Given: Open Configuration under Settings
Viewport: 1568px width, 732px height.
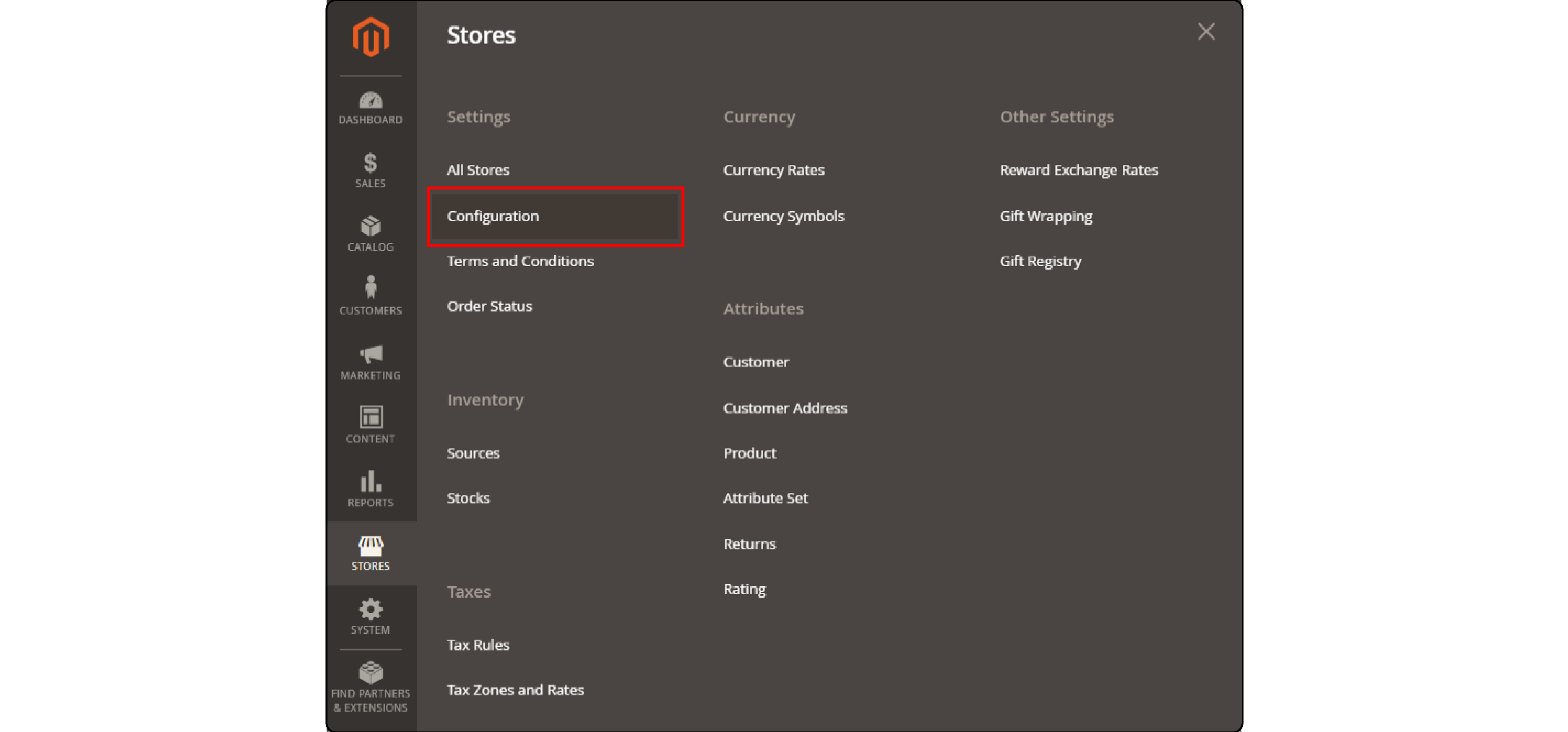Looking at the screenshot, I should click(494, 215).
